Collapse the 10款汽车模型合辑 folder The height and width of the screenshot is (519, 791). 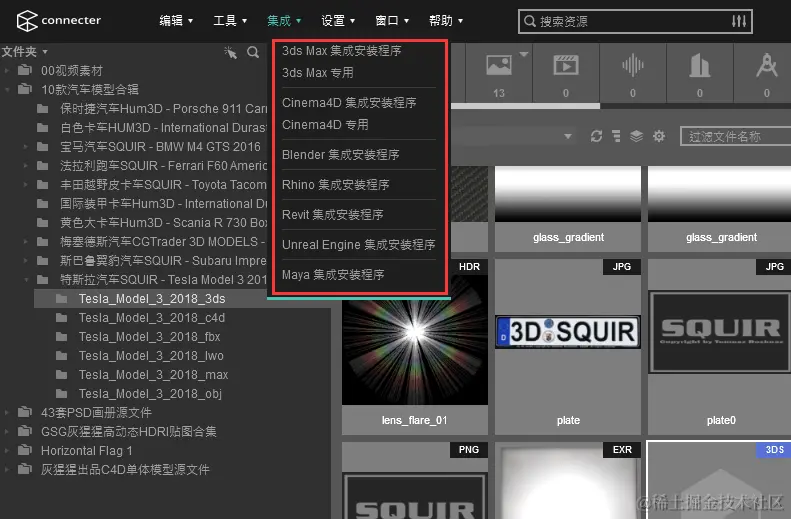[x=7, y=90]
